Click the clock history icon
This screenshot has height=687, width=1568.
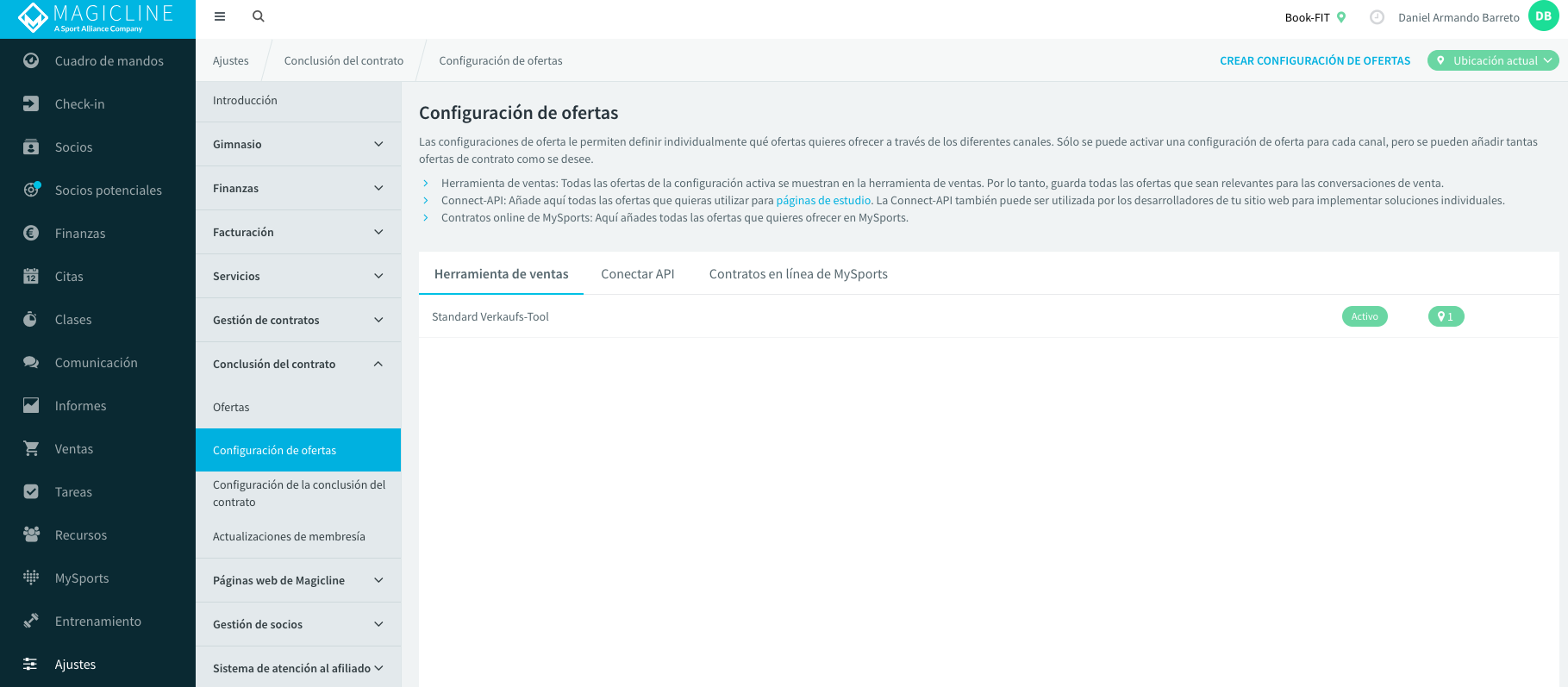(x=1377, y=17)
